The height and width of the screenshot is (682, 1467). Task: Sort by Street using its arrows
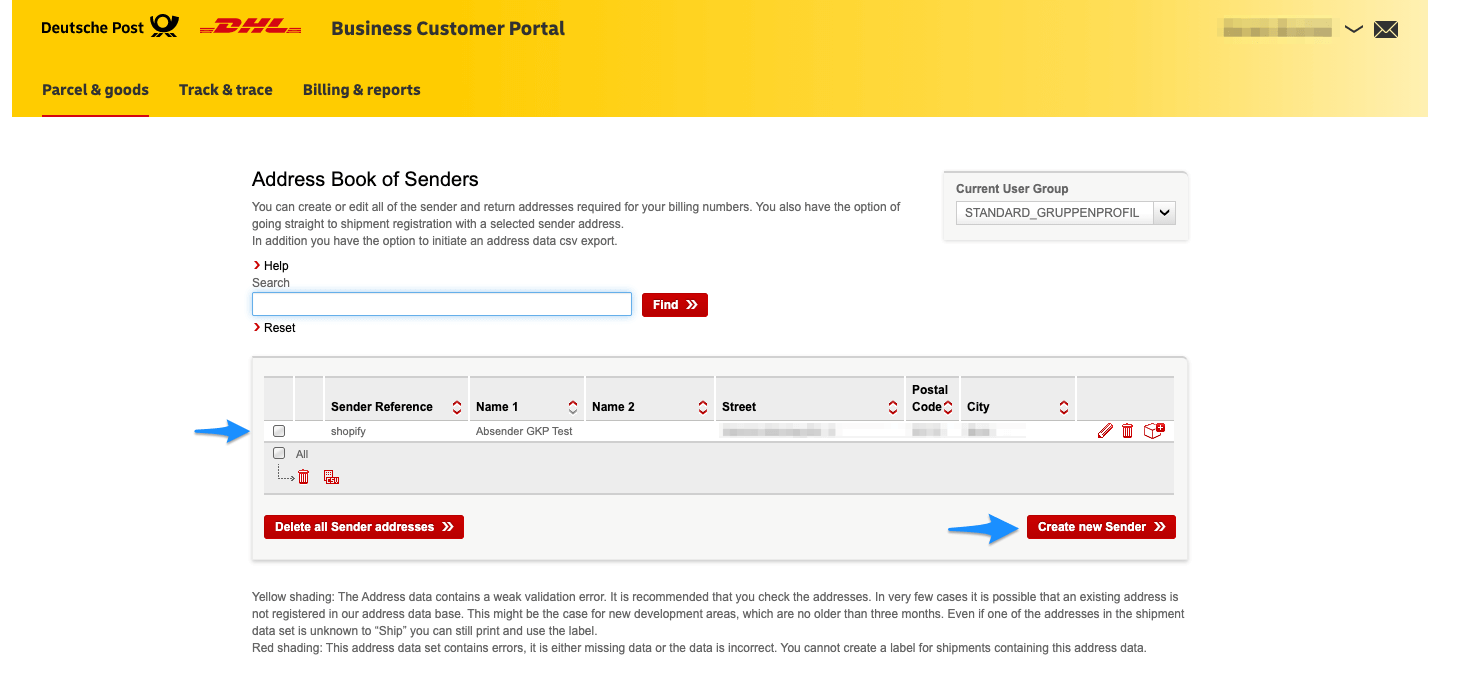893,407
